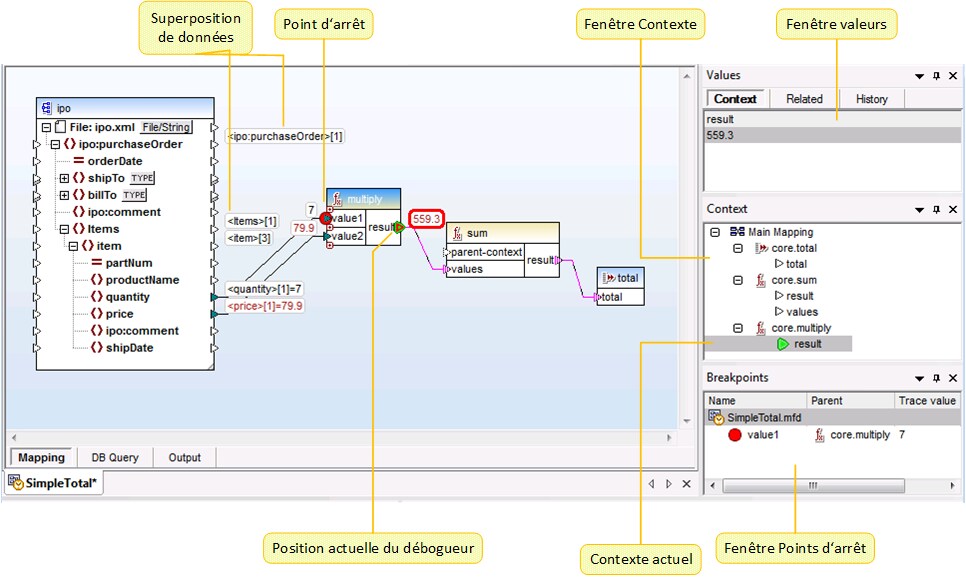
Task: Click the total target component icon
Action: tap(607, 277)
